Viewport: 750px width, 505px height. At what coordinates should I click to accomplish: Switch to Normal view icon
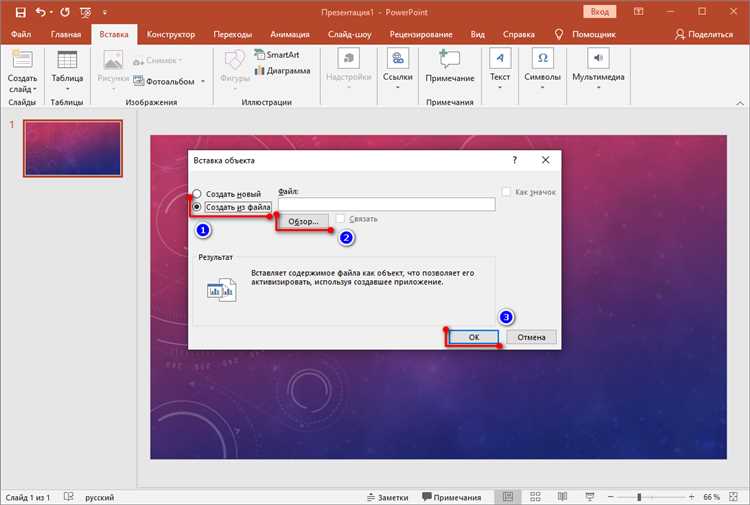click(x=508, y=497)
